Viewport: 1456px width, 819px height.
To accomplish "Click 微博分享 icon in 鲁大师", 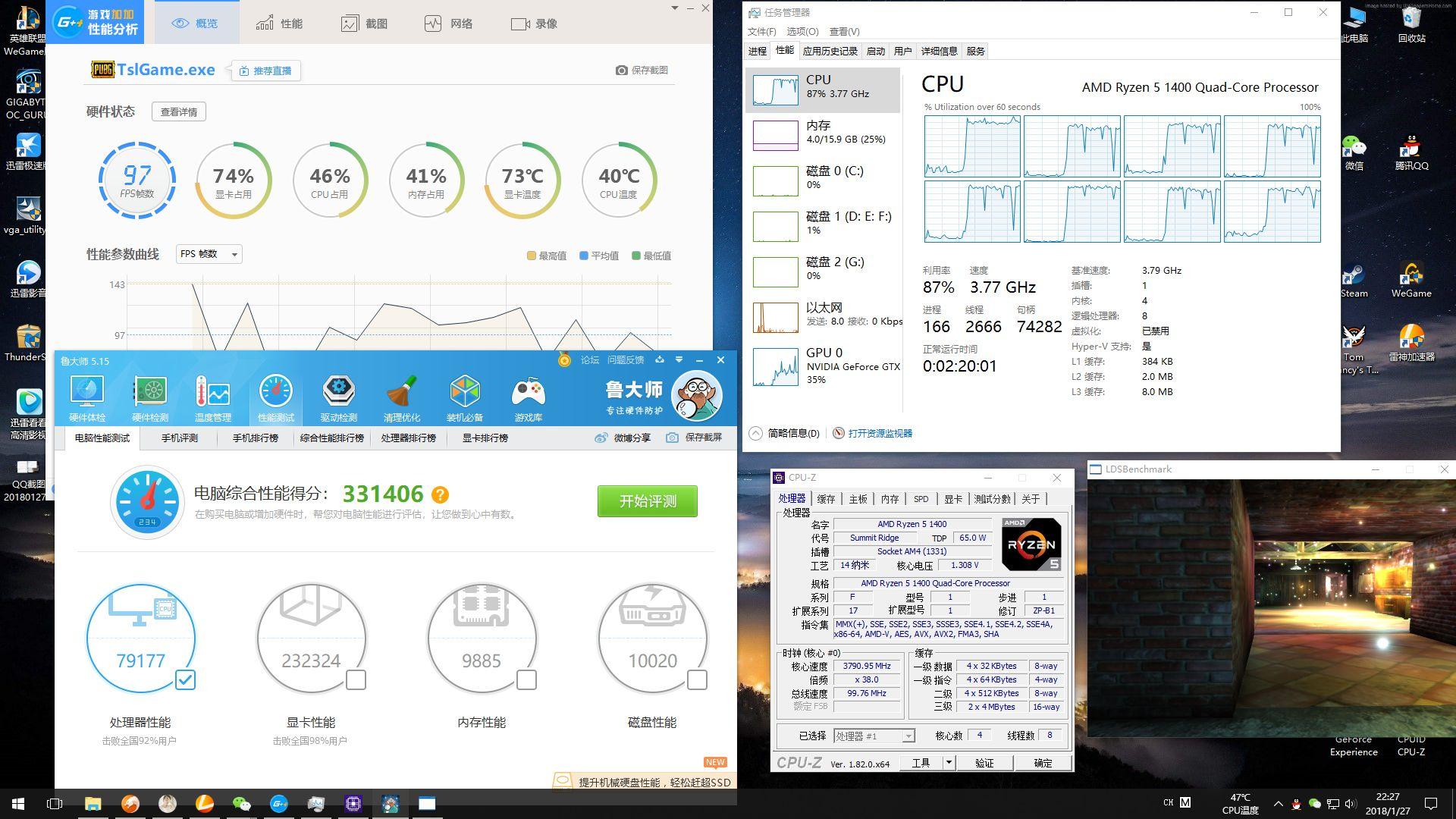I will 601,438.
